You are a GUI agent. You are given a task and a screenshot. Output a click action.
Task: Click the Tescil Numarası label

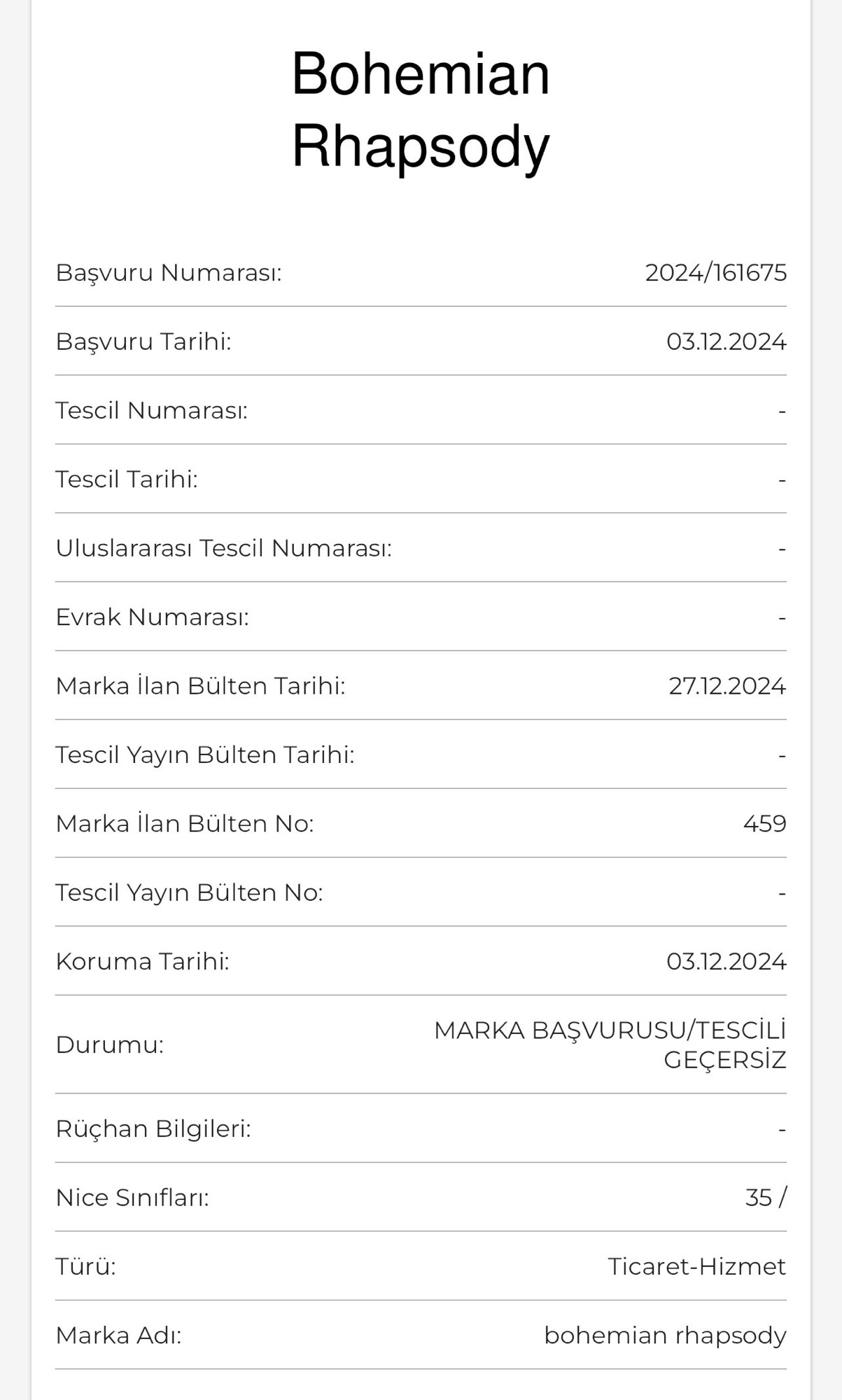152,410
